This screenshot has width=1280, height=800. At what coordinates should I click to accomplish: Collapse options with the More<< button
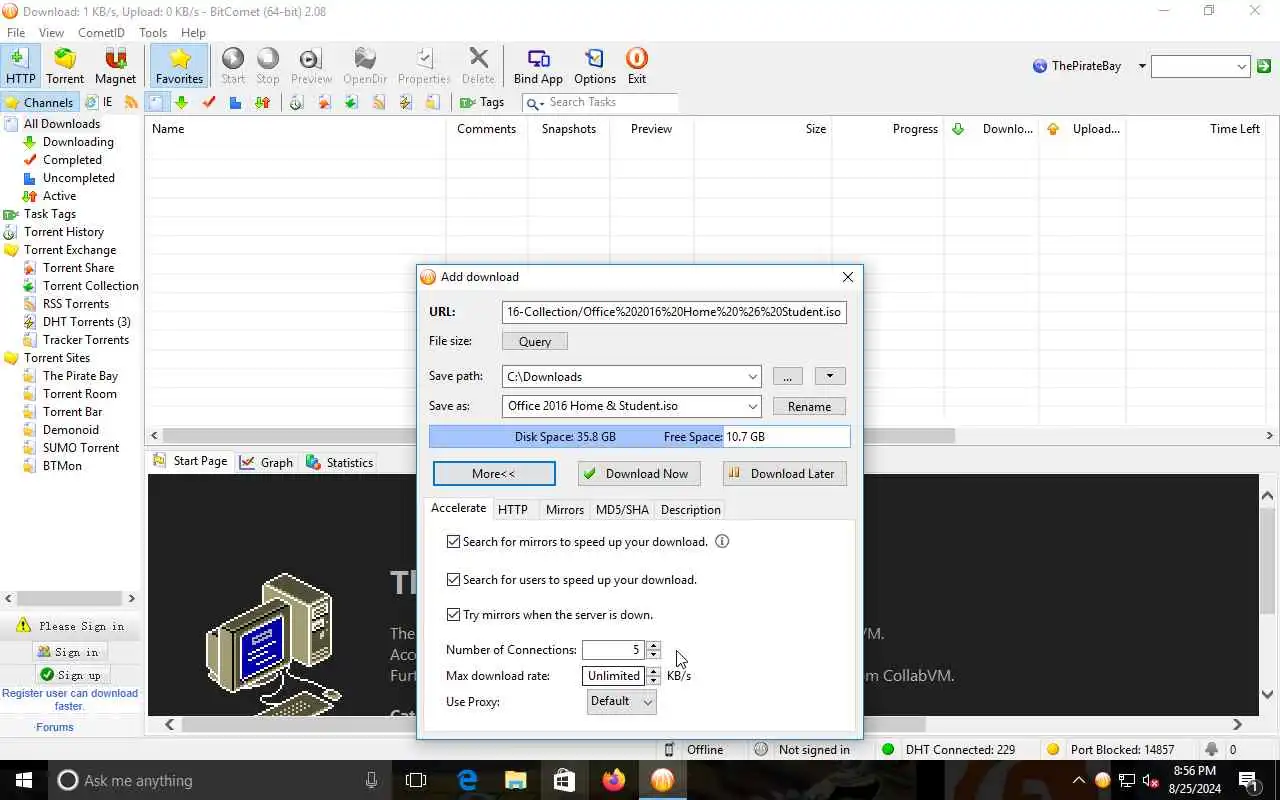(494, 473)
